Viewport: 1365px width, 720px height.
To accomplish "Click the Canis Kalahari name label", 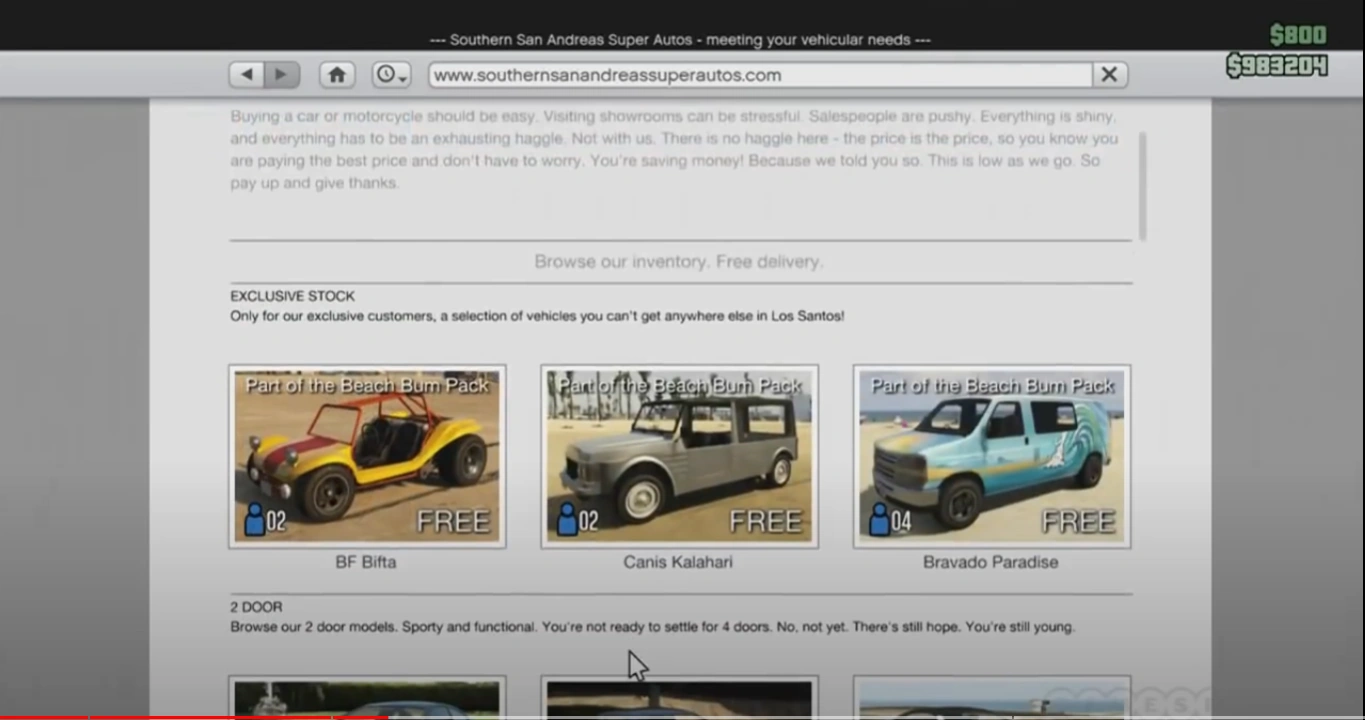I will [678, 562].
